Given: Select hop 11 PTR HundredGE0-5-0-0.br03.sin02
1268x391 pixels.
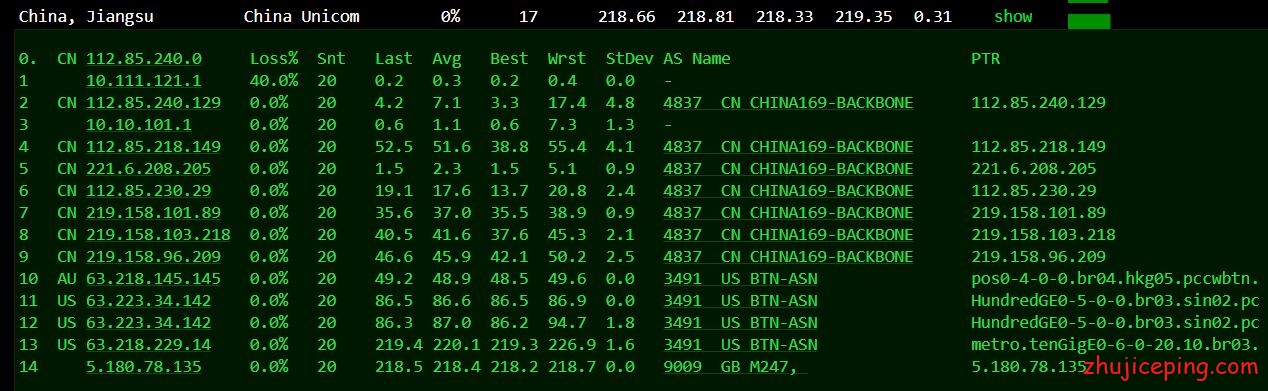Looking at the screenshot, I should tap(1115, 300).
